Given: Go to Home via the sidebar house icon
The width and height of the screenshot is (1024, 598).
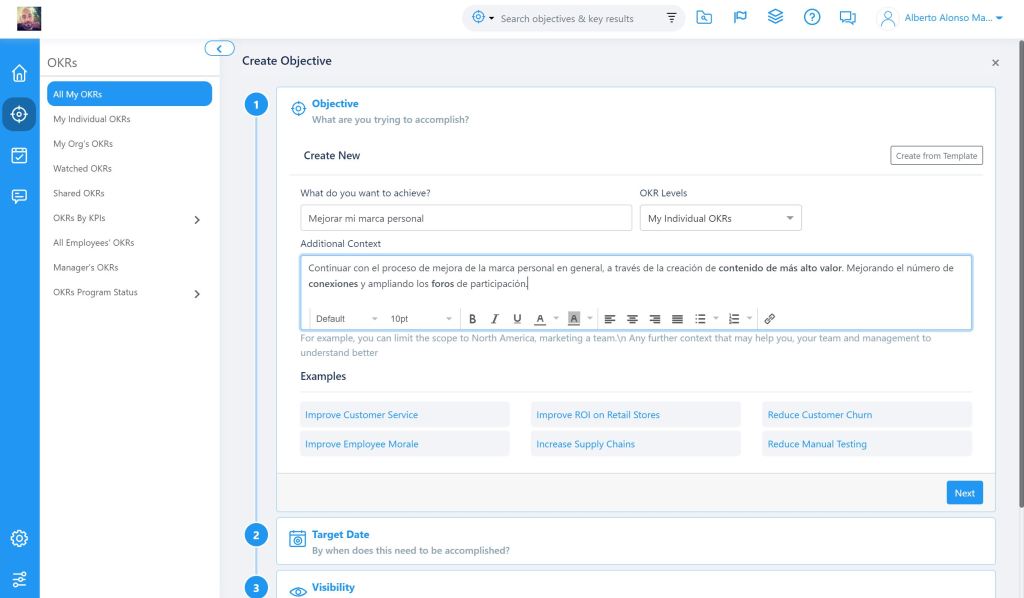Looking at the screenshot, I should click(x=19, y=73).
